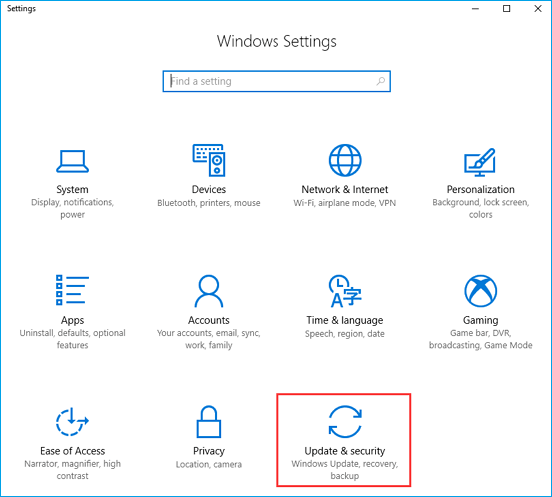552x497 pixels.
Task: Maximize the Settings window
Action: (x=507, y=8)
